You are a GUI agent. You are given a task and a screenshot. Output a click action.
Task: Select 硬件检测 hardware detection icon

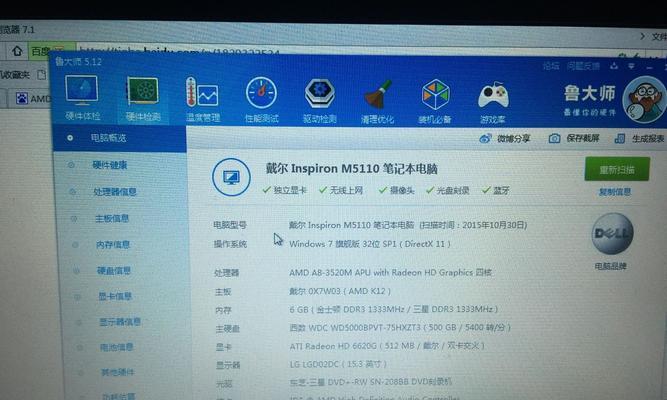point(143,99)
